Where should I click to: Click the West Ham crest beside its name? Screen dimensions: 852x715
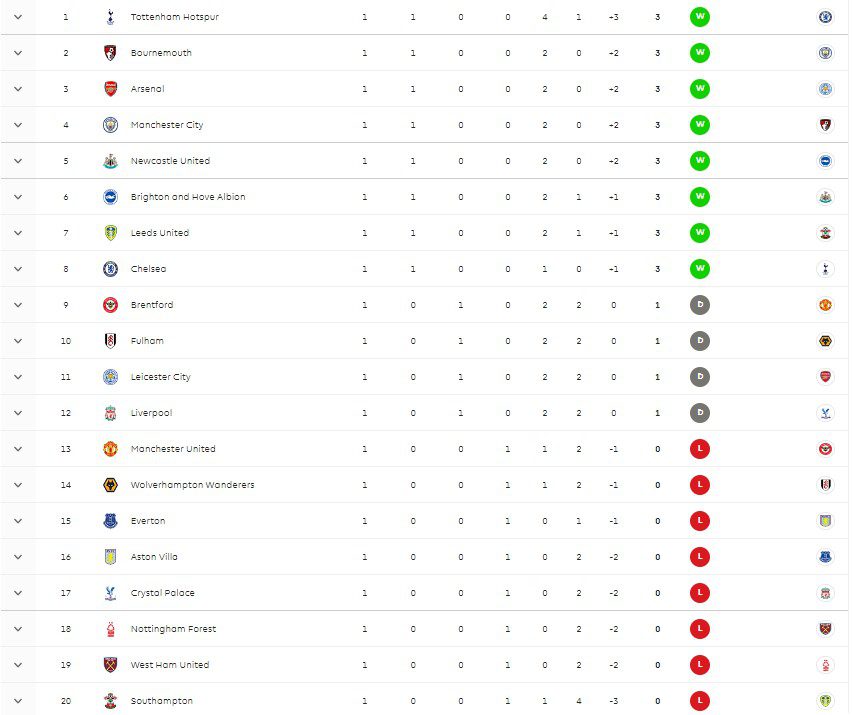pos(110,665)
